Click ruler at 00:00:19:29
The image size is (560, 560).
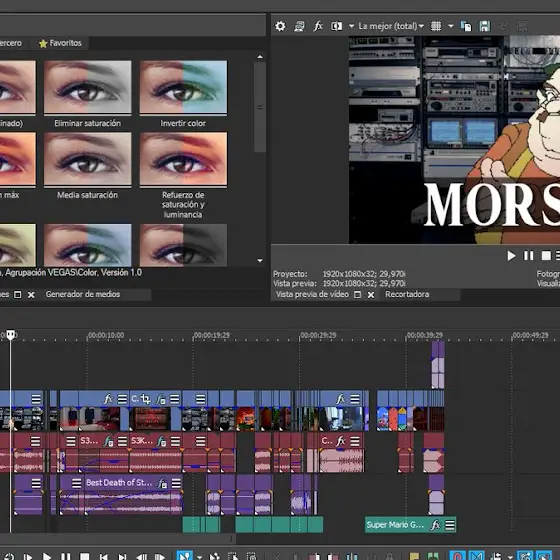[212, 335]
